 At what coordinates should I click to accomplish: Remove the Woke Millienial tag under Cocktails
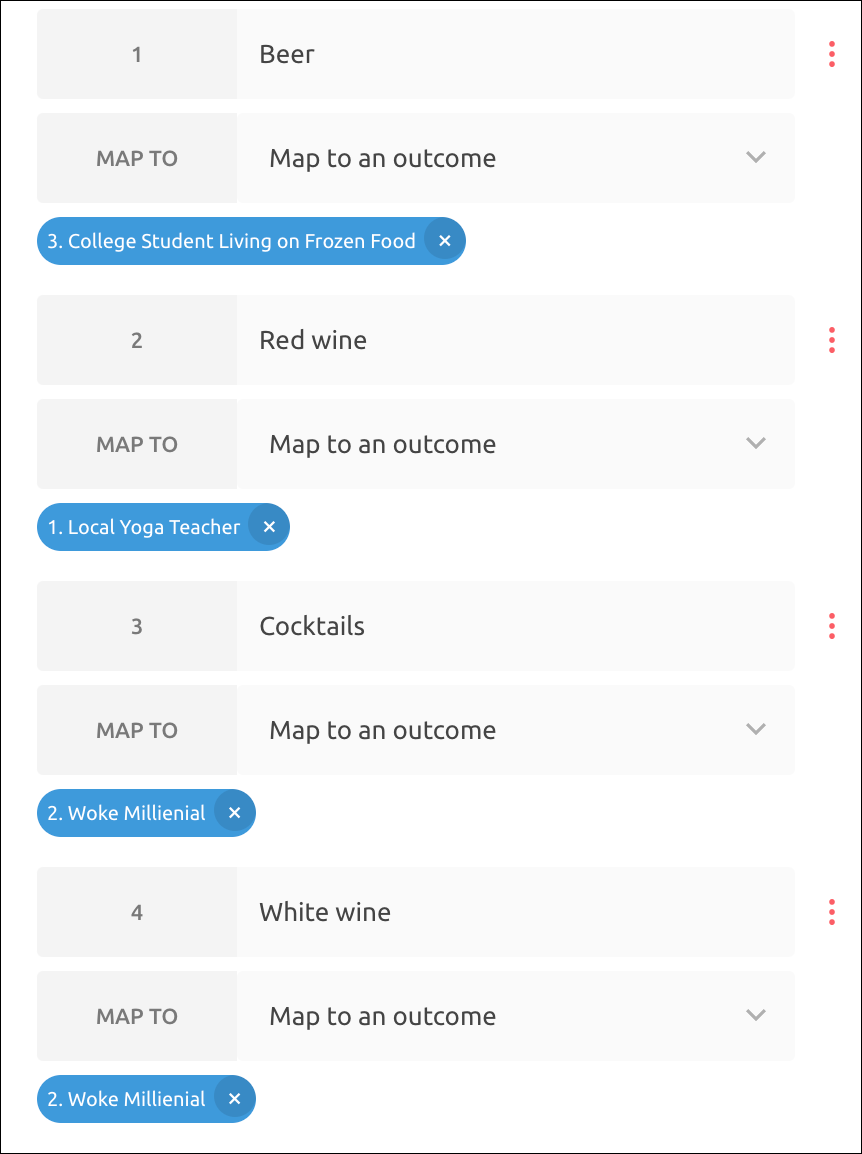pyautogui.click(x=233, y=812)
